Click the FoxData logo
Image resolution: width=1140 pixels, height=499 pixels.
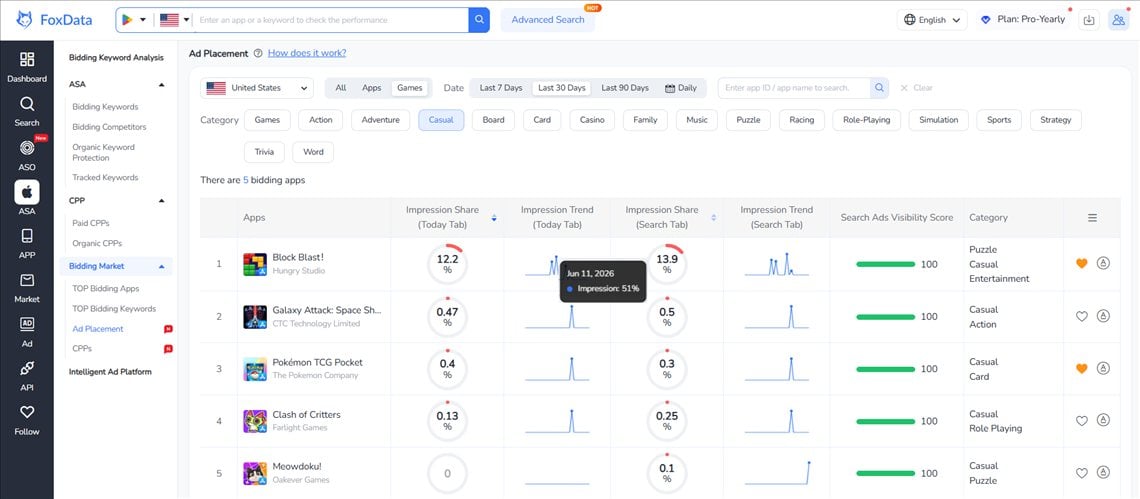[x=55, y=20]
